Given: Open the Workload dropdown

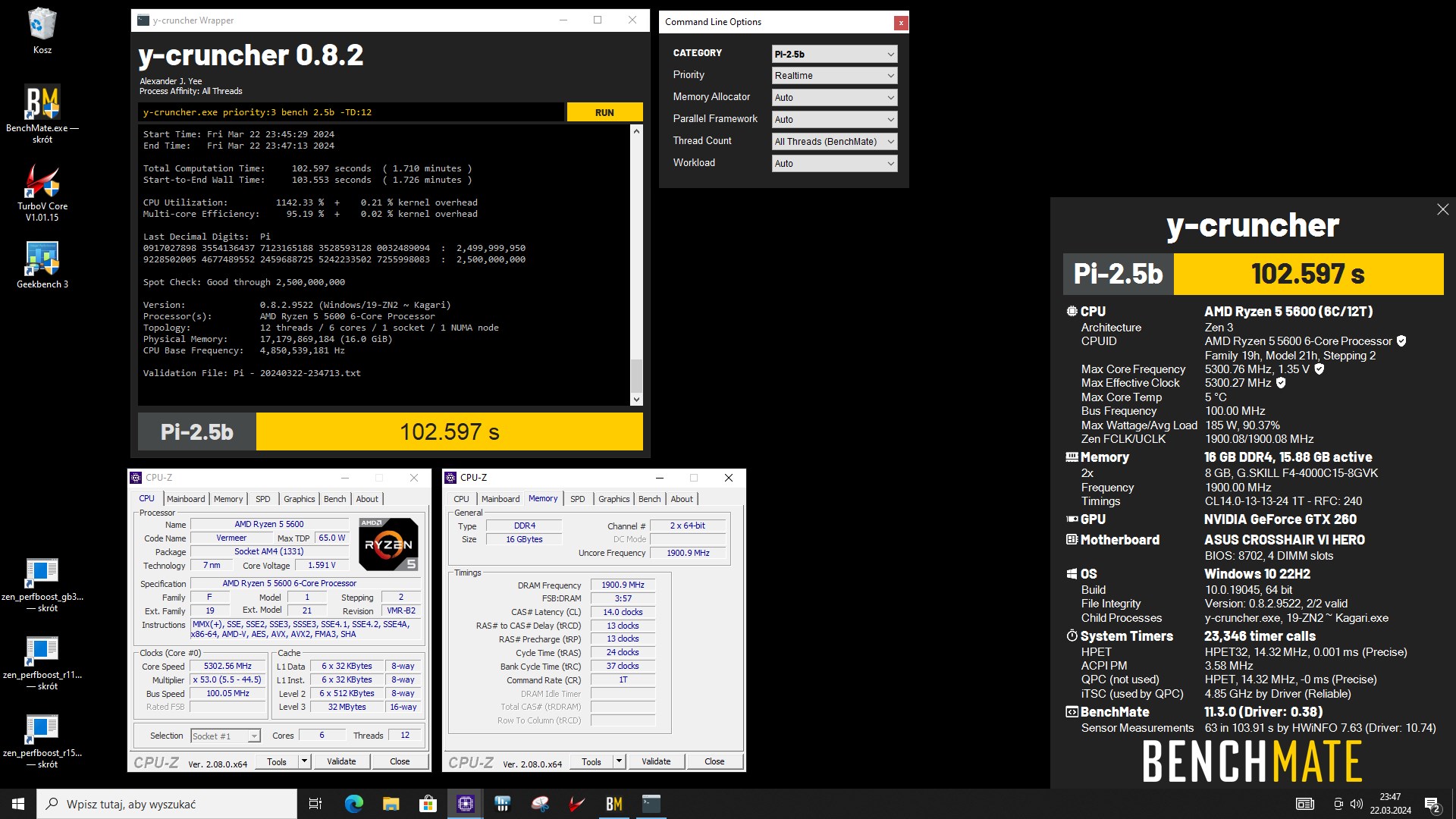Looking at the screenshot, I should (834, 164).
